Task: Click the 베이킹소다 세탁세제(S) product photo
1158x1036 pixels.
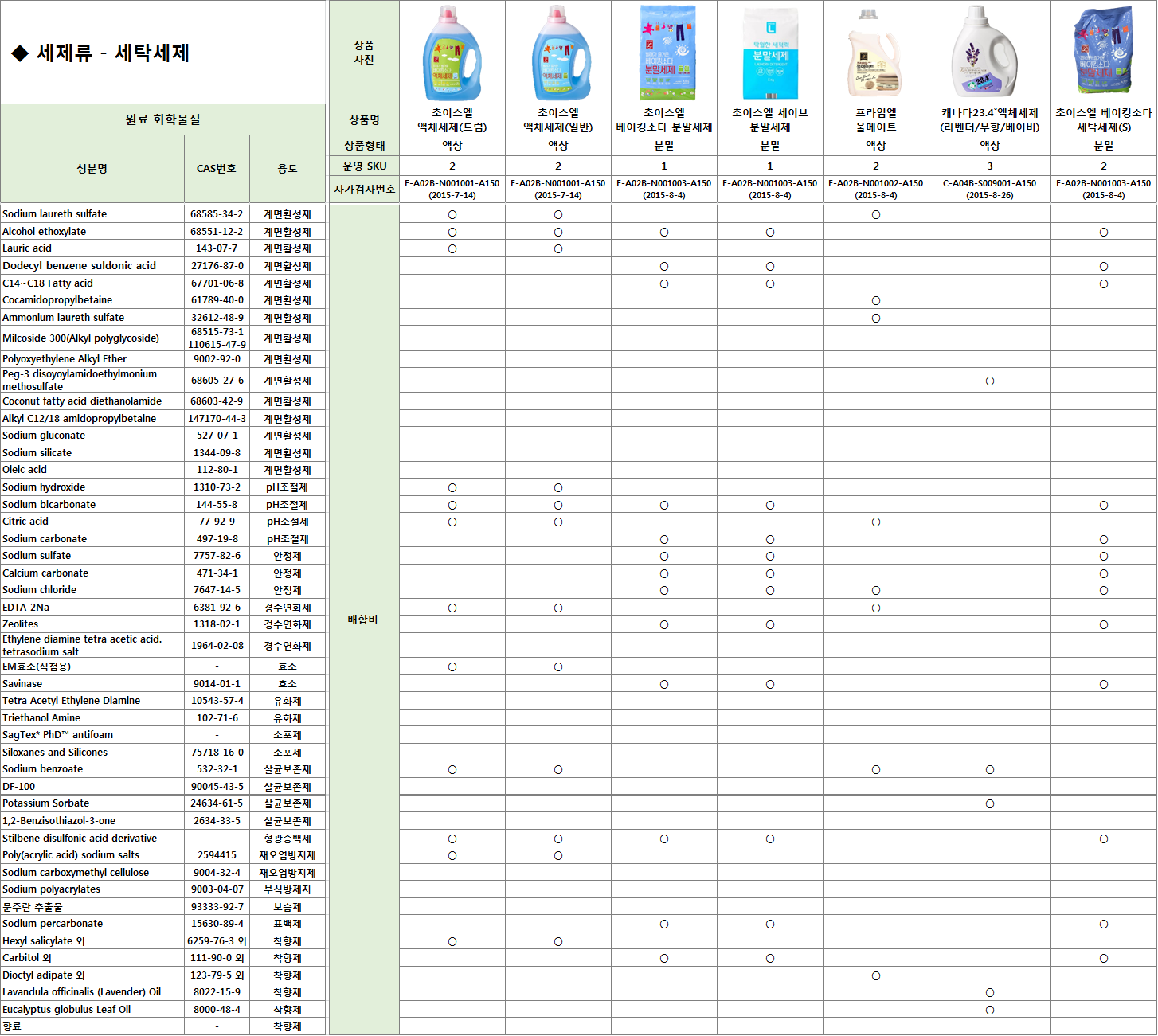Action: (1102, 52)
